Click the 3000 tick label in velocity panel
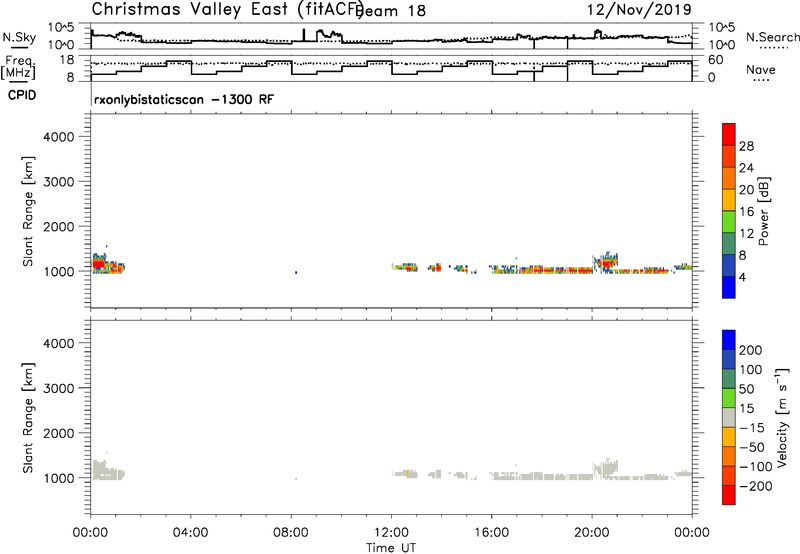Viewport: 800px width, 554px height. [59, 389]
